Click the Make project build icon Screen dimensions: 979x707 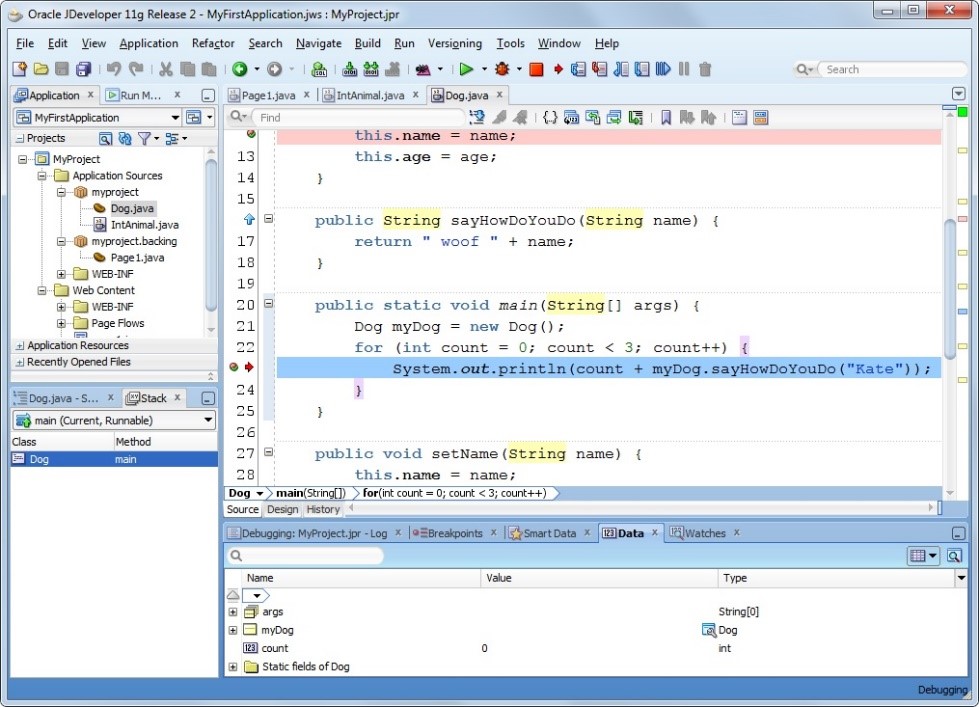[350, 69]
